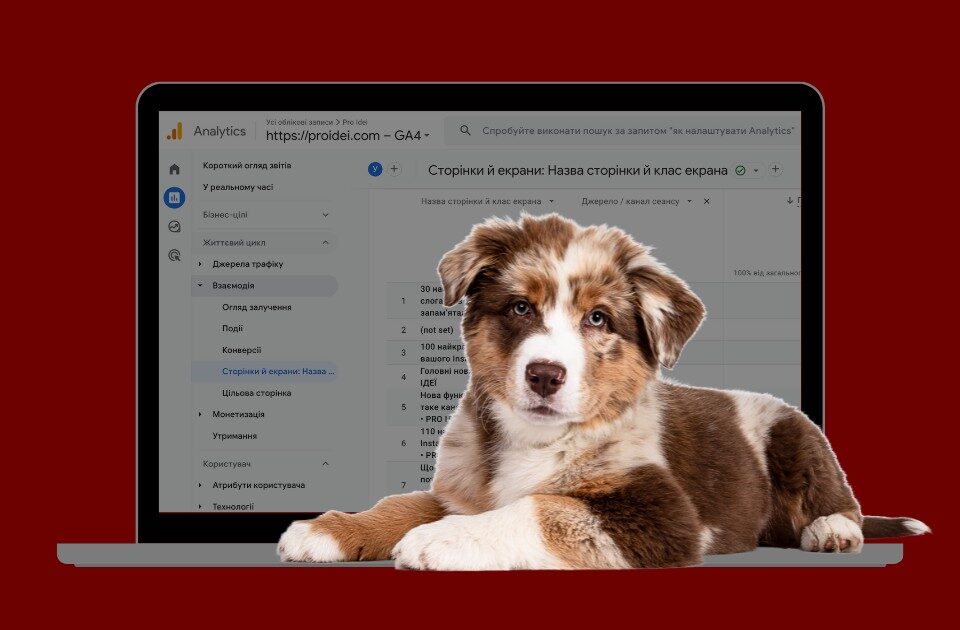
Task: Click plus icon right of report title
Action: click(x=775, y=169)
